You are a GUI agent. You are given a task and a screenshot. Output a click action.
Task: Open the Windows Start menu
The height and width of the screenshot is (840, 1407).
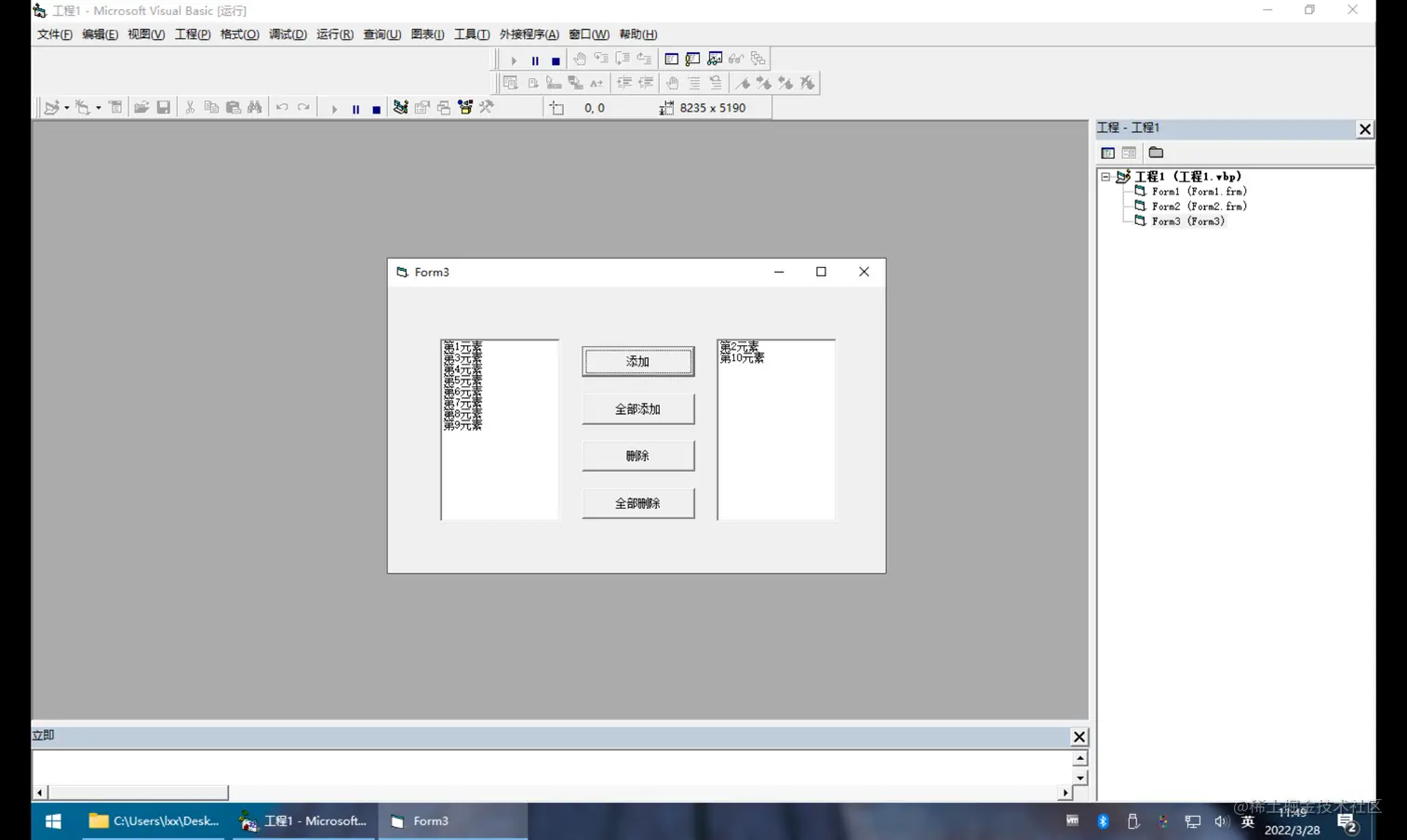[x=53, y=821]
